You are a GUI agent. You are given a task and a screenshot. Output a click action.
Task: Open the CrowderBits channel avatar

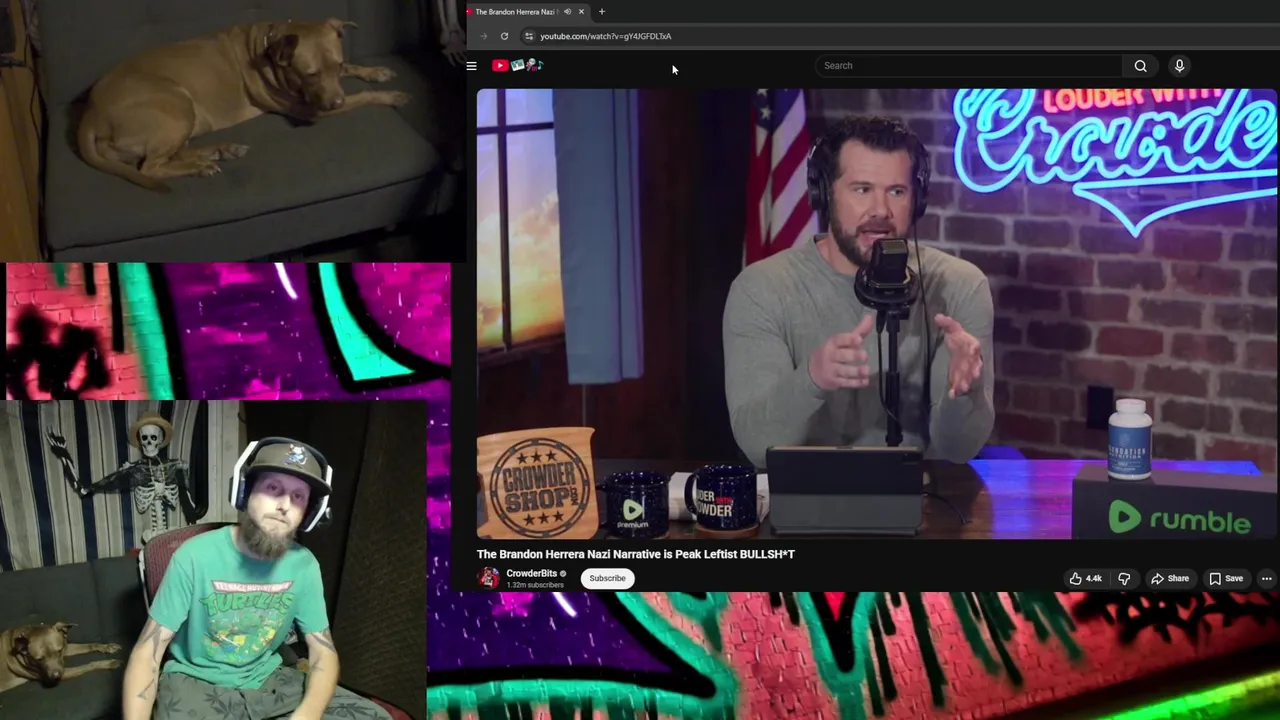pyautogui.click(x=488, y=578)
